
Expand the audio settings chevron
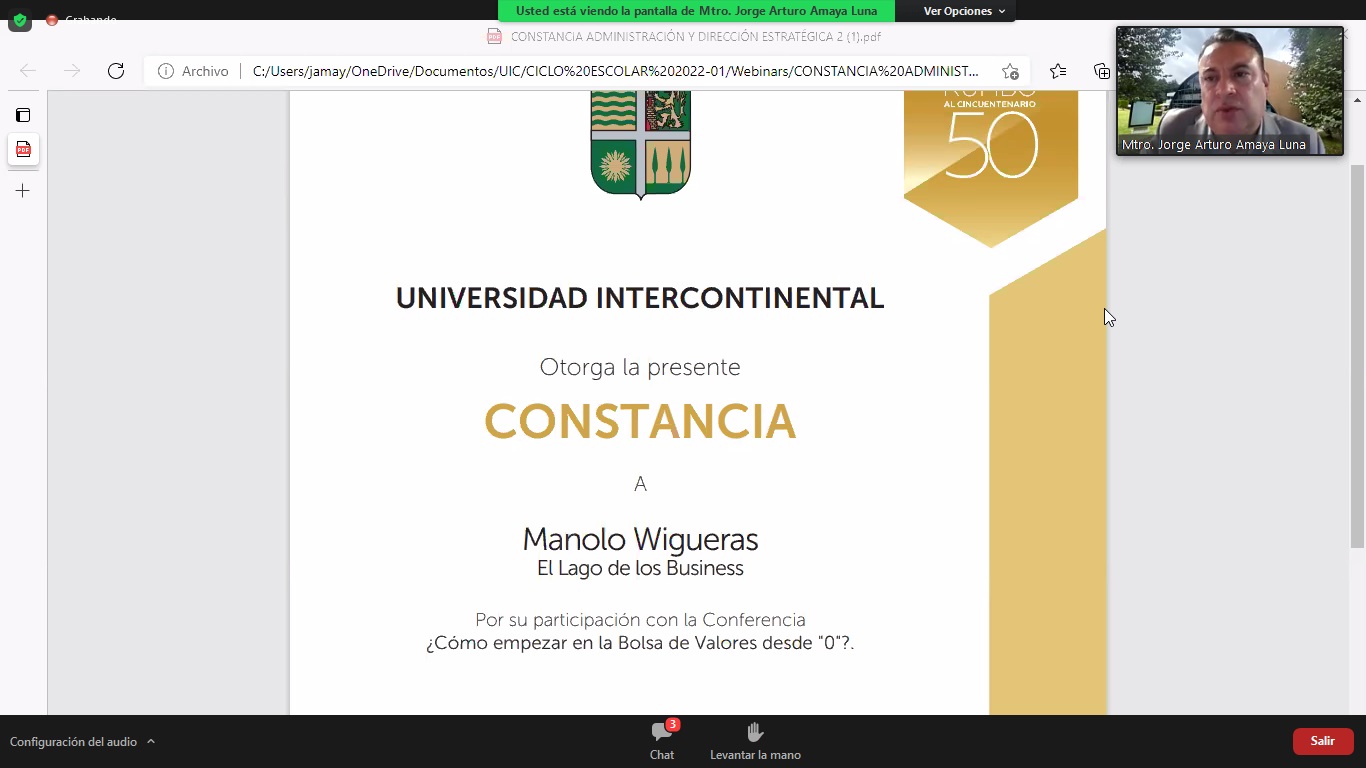(x=151, y=742)
